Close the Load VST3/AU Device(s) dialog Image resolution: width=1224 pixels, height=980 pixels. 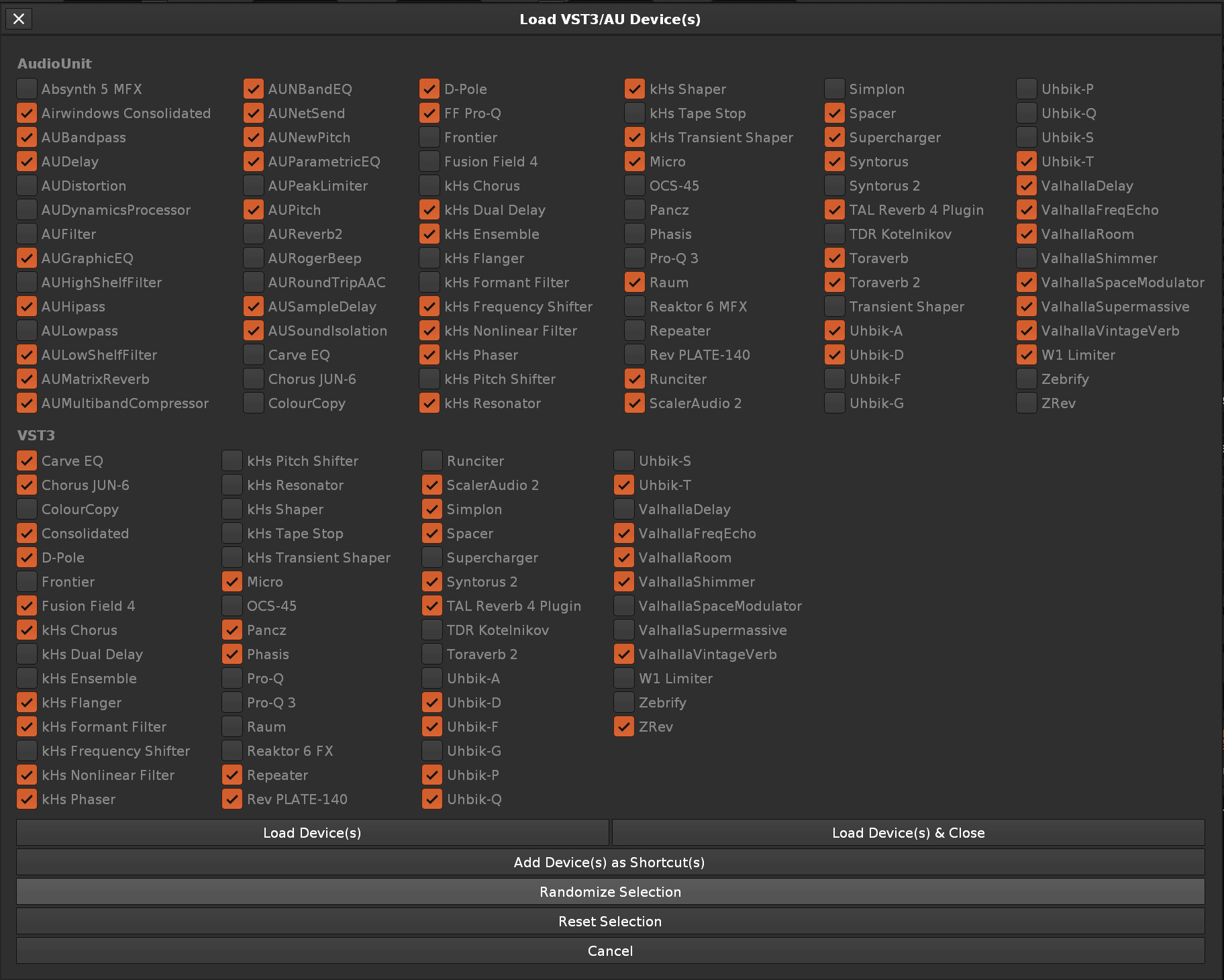(x=19, y=19)
